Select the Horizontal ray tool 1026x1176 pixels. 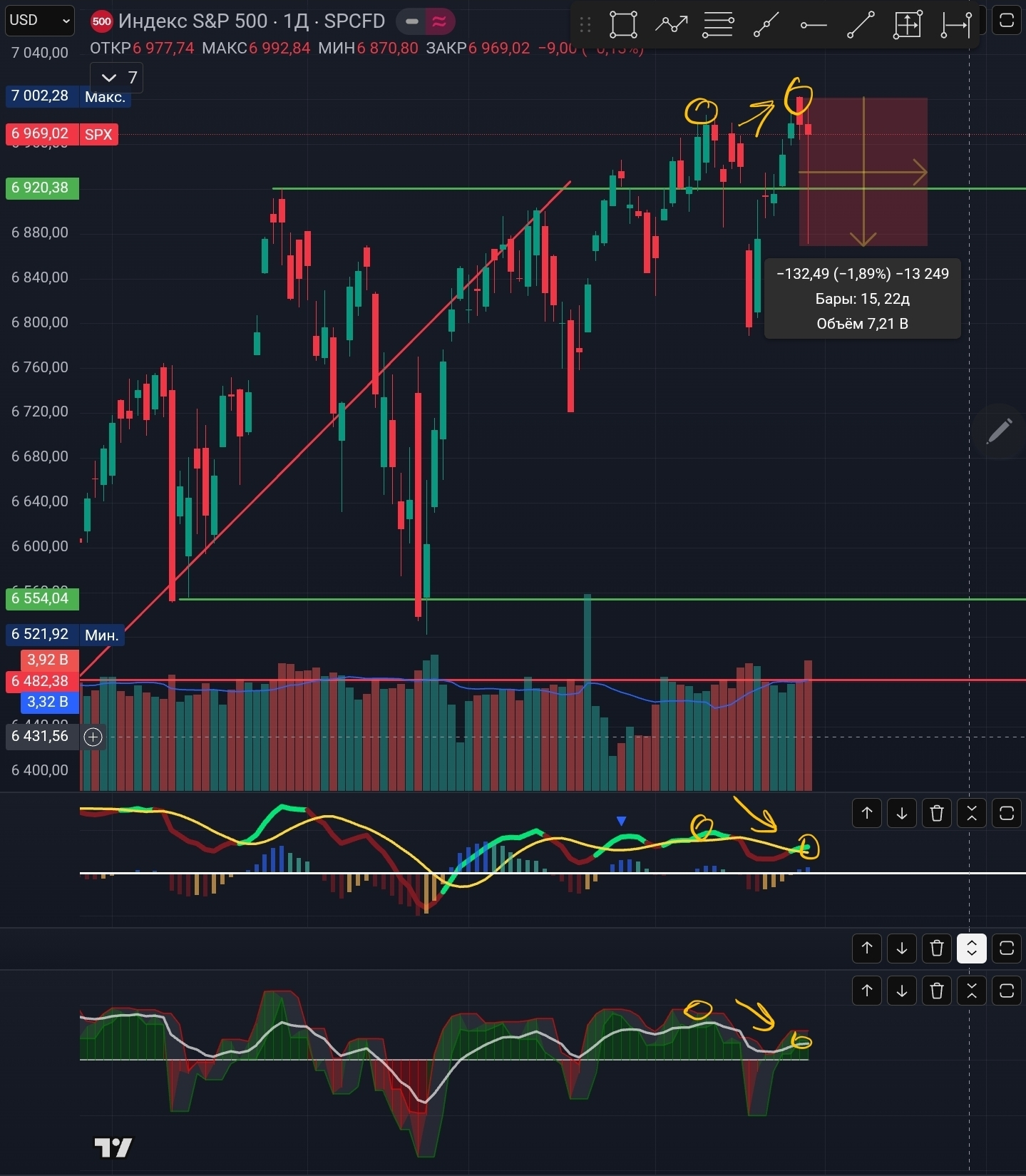point(813,25)
